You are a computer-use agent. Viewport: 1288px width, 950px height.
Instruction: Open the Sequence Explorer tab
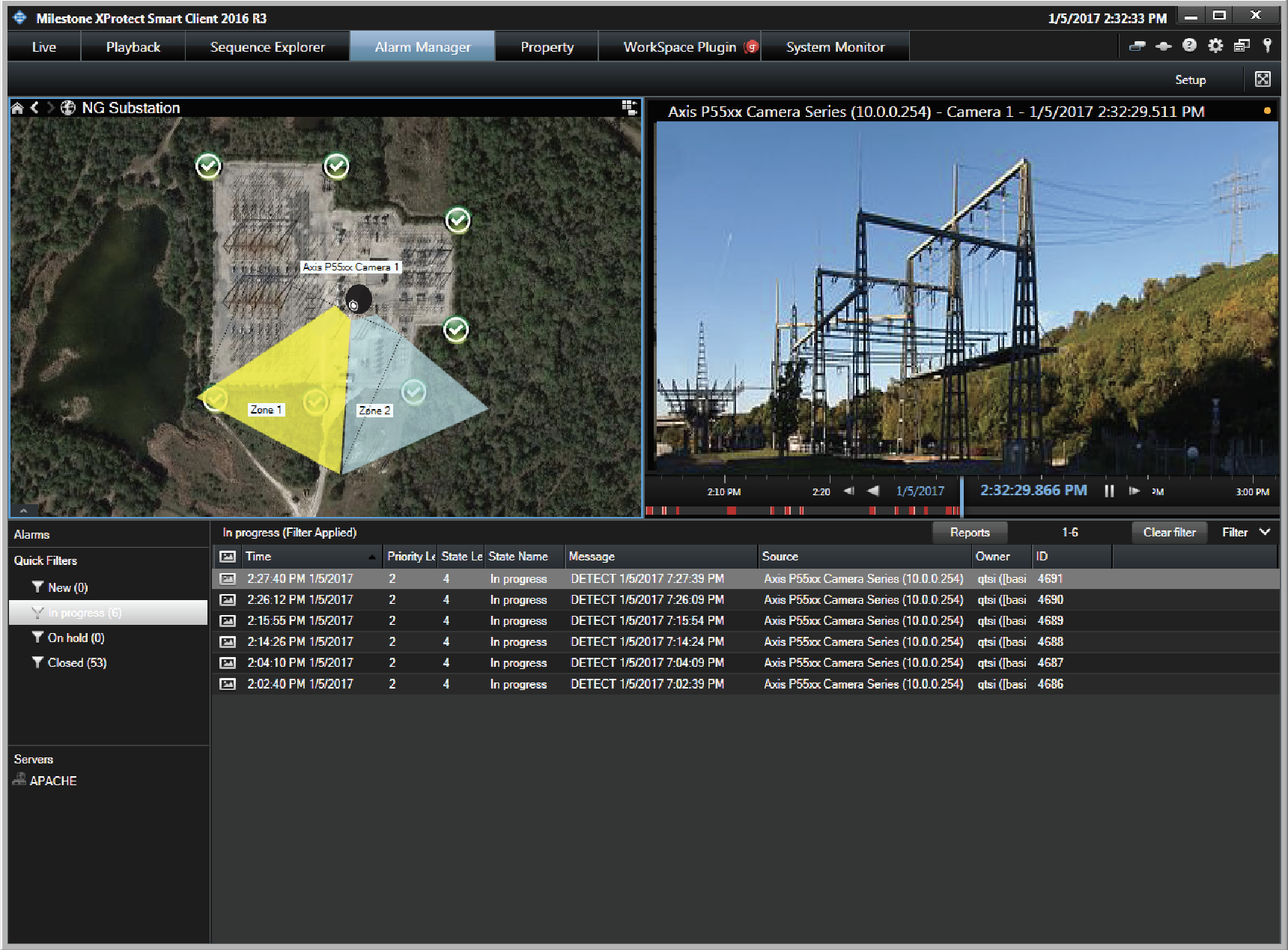(x=267, y=46)
